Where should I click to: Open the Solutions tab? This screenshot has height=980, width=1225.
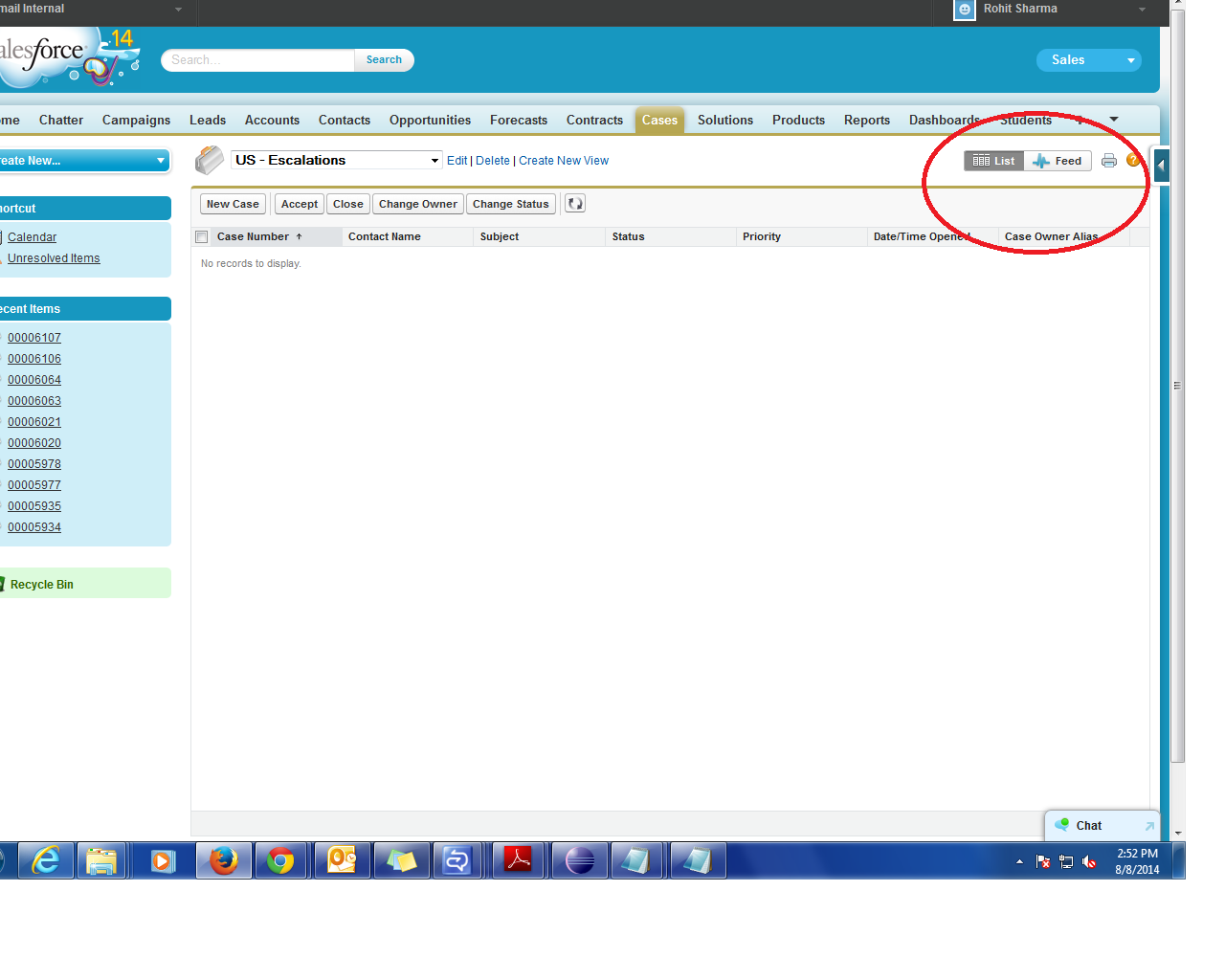725,121
